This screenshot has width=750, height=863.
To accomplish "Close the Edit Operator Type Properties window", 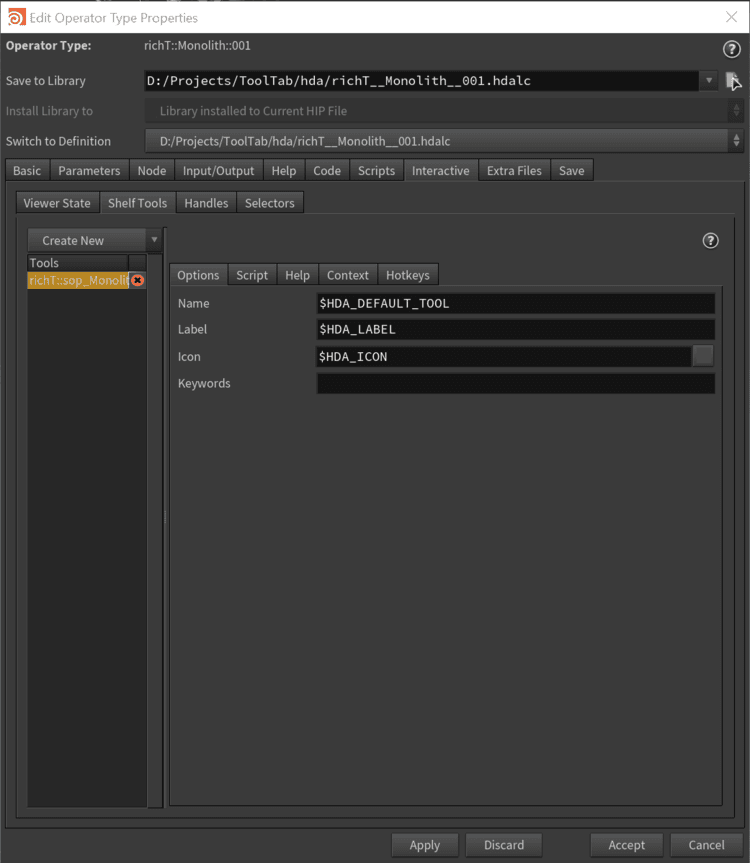I will pos(731,17).
